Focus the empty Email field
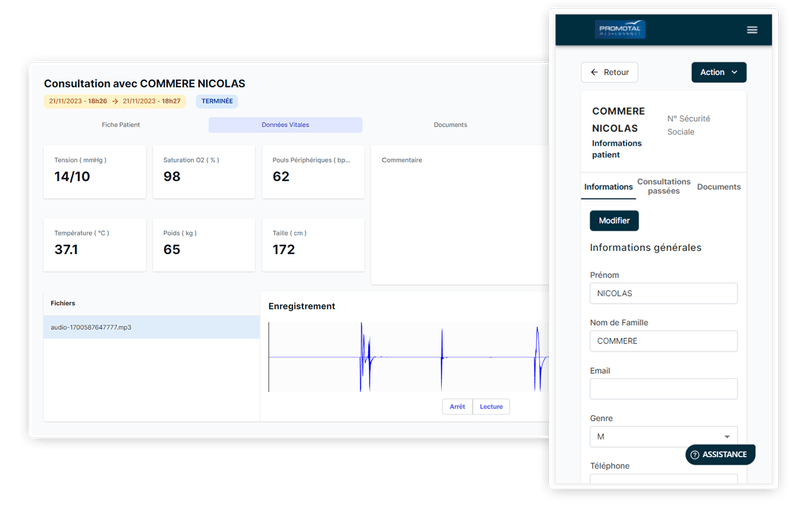The width and height of the screenshot is (800, 510). coord(664,389)
